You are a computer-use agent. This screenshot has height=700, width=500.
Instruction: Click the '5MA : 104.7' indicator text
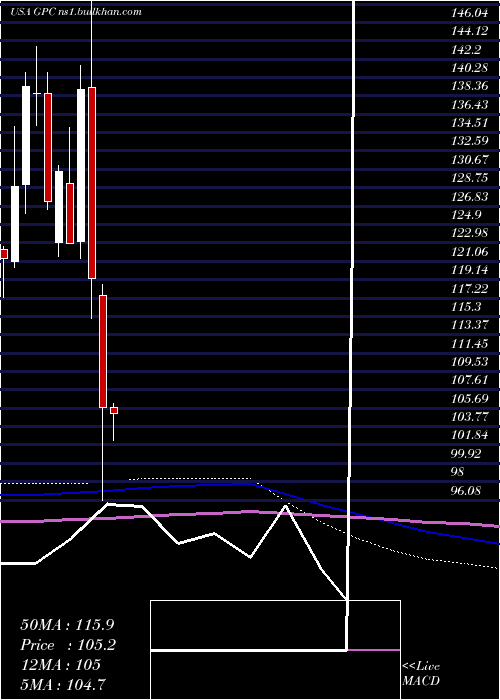[x=63, y=684]
